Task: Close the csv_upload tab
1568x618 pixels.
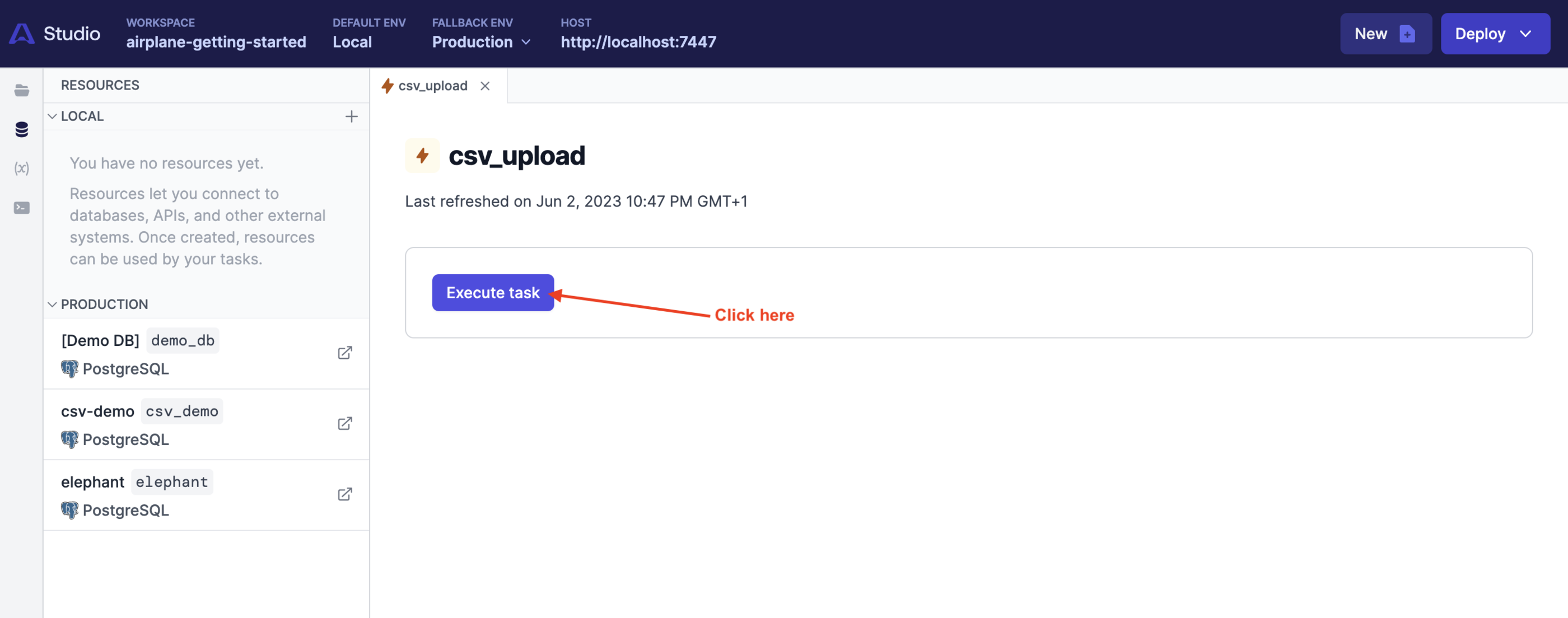Action: 484,86
